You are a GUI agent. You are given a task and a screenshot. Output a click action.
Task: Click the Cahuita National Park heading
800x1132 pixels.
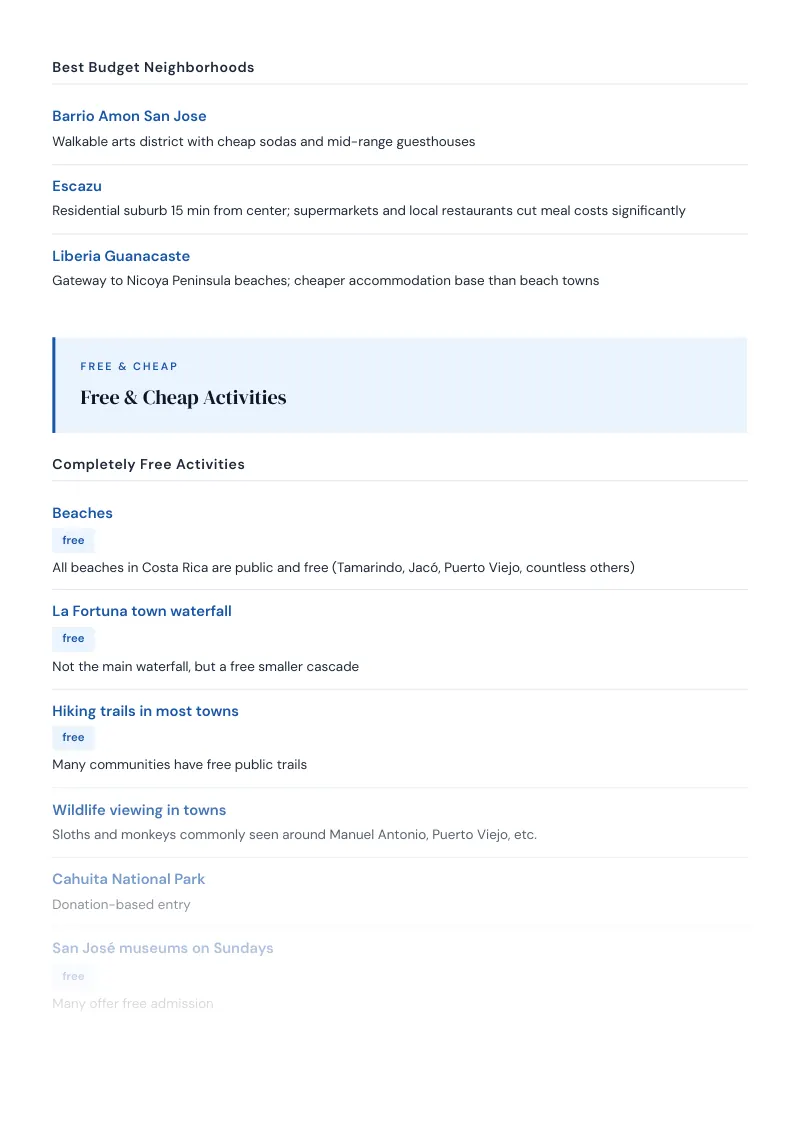click(129, 879)
